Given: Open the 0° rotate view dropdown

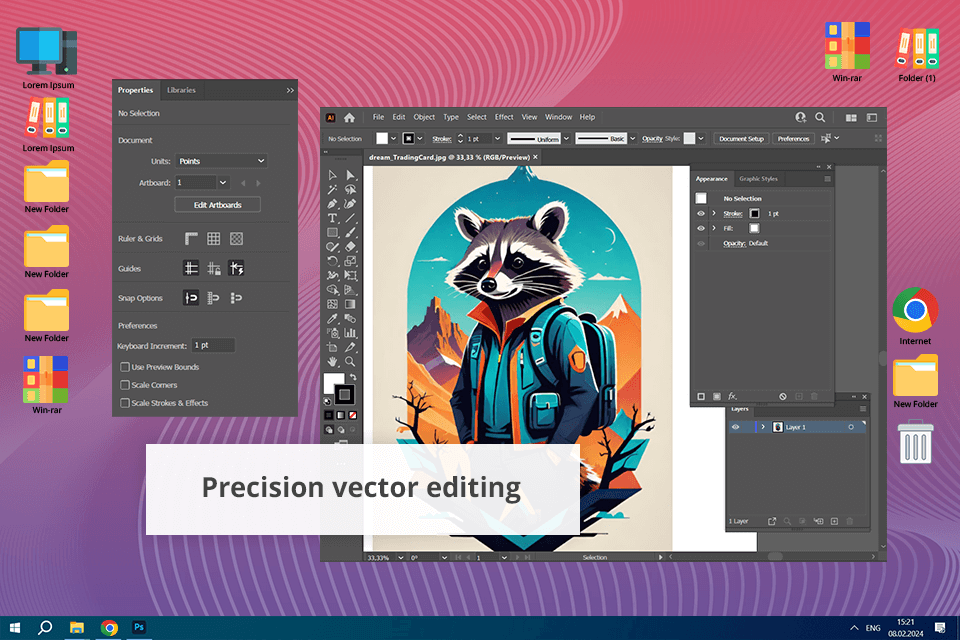Looking at the screenshot, I should click(x=444, y=557).
